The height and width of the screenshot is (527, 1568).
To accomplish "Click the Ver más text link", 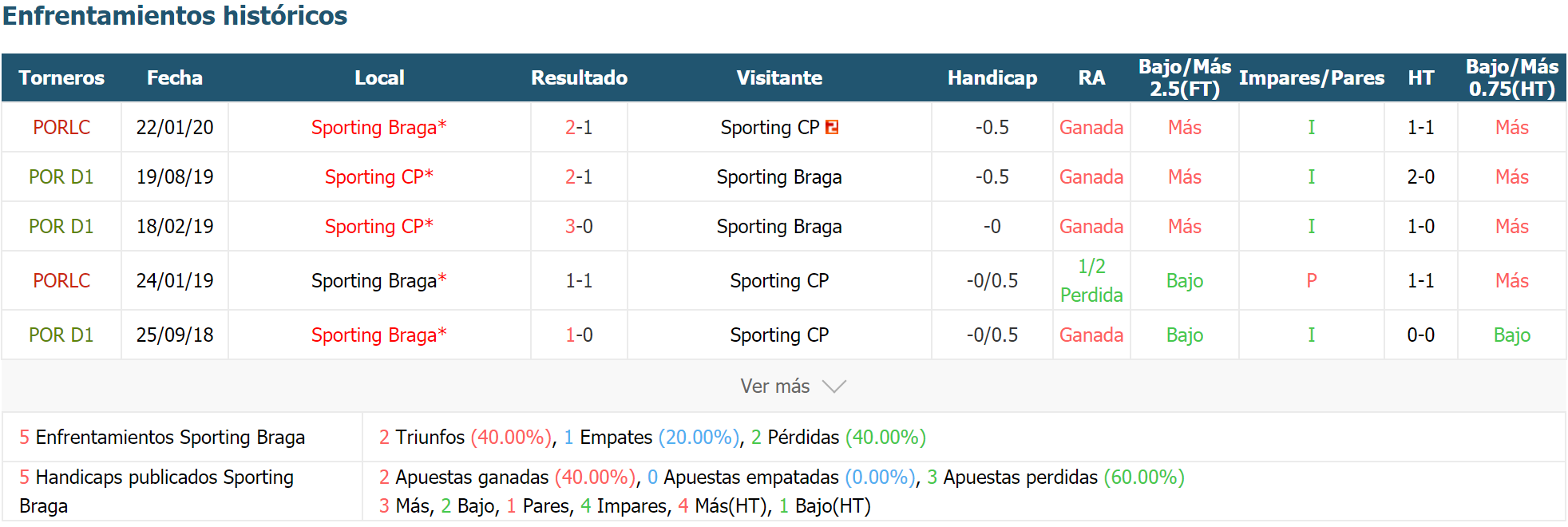I will [x=774, y=386].
